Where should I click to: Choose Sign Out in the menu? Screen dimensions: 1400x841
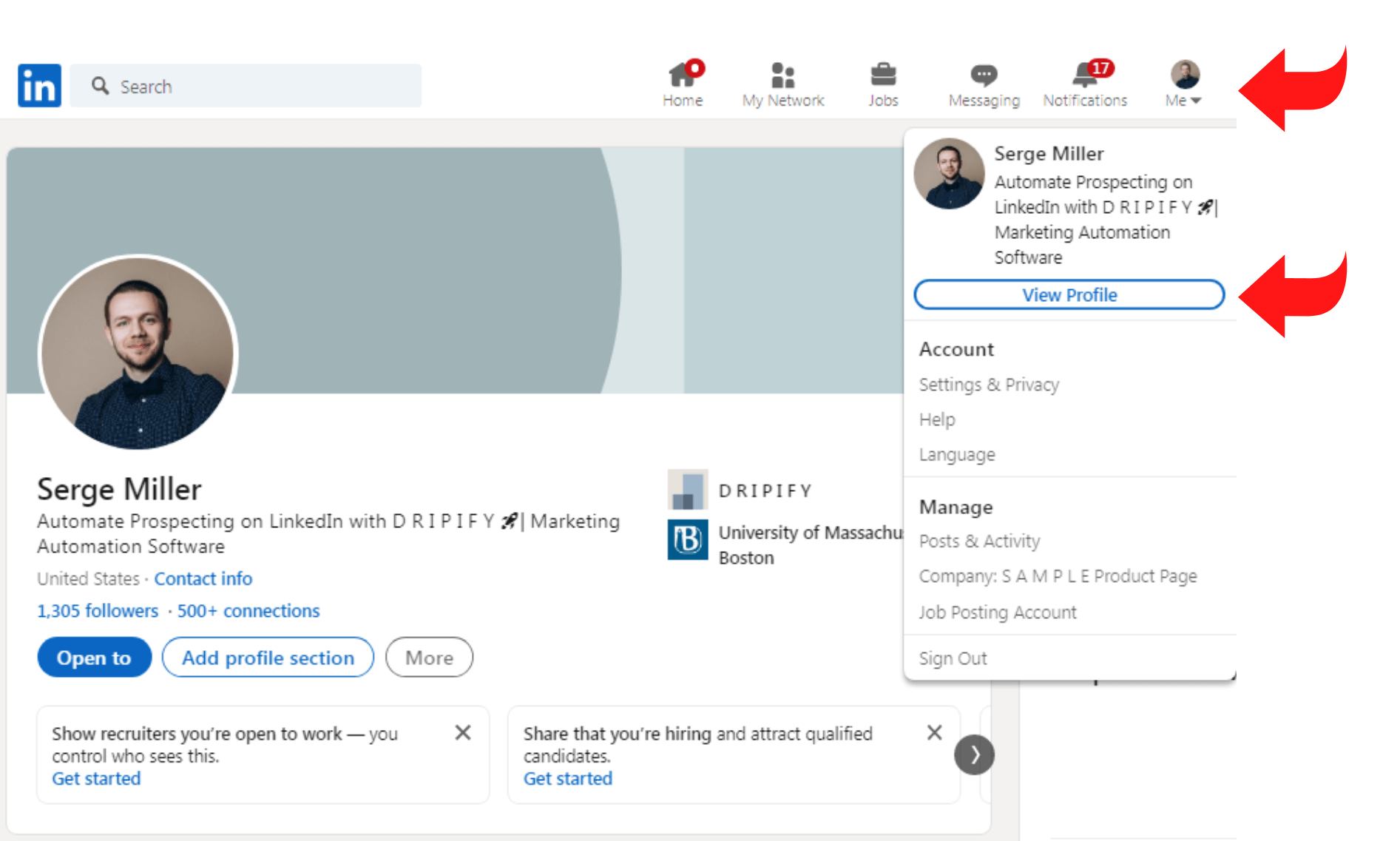(953, 658)
